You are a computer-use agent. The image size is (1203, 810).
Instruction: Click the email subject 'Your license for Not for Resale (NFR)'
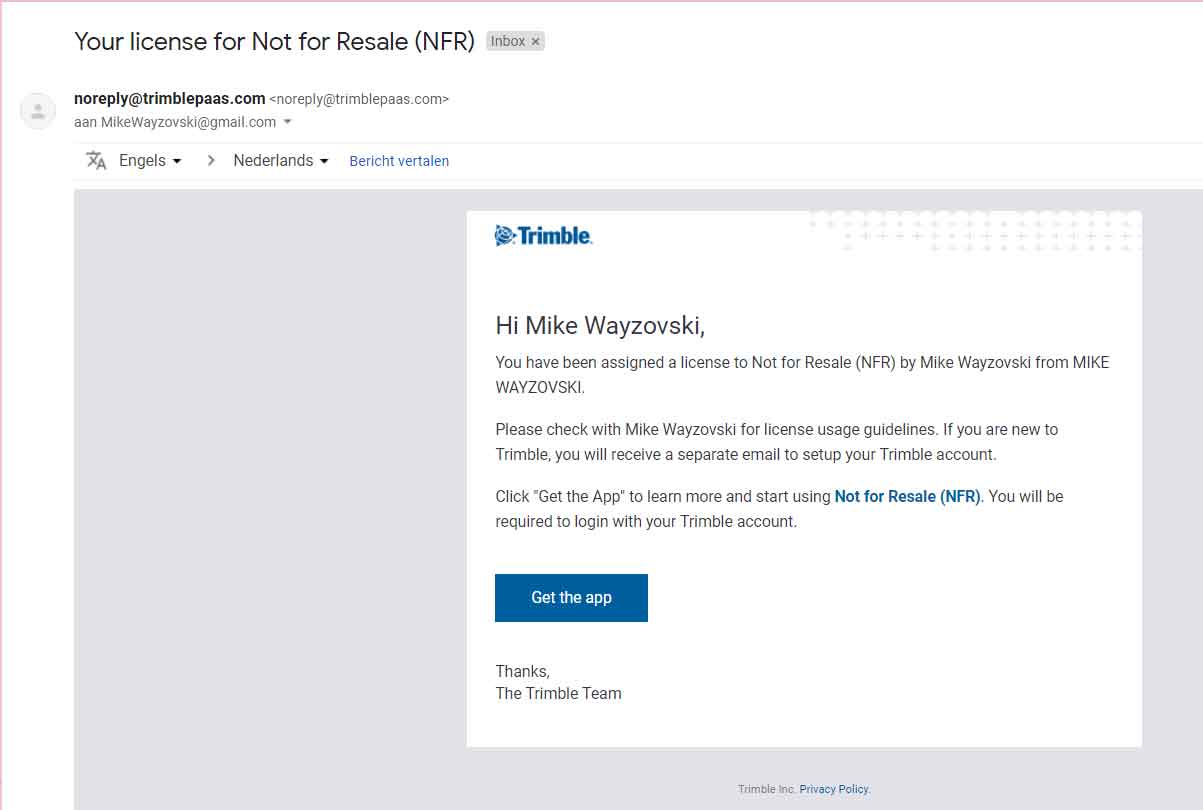275,42
